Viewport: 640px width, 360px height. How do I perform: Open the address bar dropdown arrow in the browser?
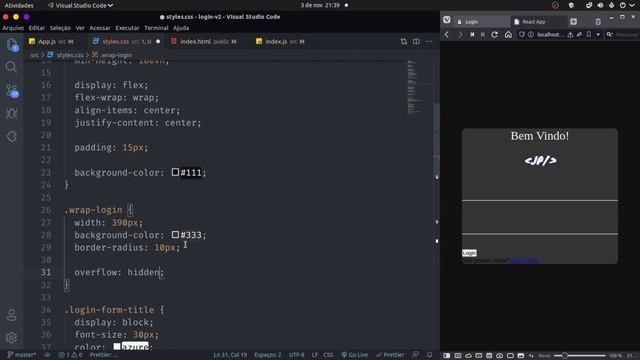(598, 35)
